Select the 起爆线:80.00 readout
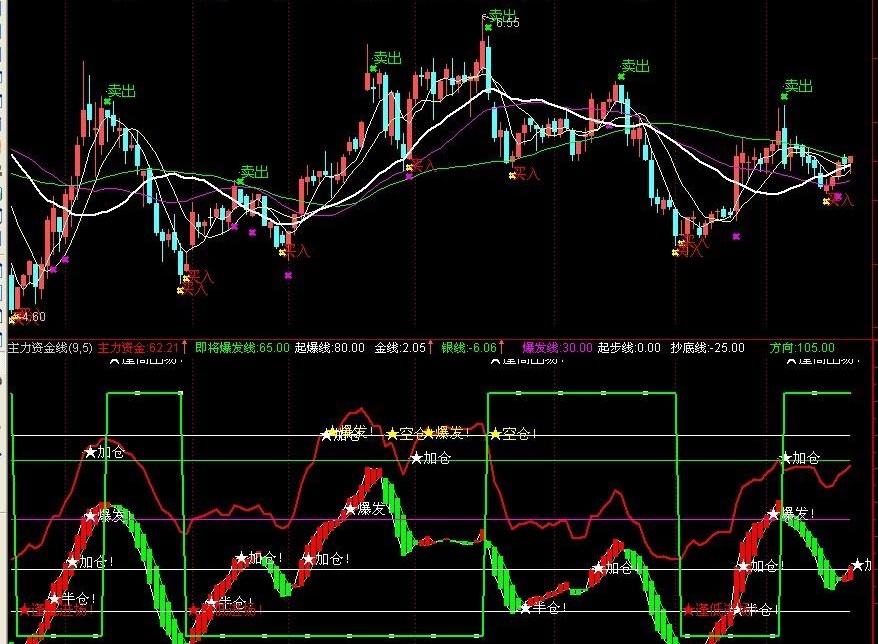Screen dimensions: 878x644 (x=329, y=348)
